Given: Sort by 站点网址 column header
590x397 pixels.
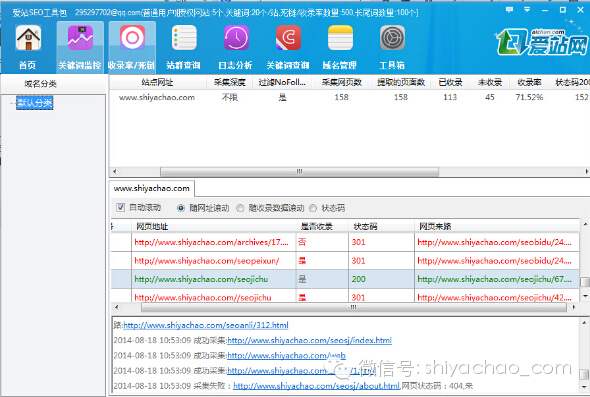Looking at the screenshot, I should 158,82.
